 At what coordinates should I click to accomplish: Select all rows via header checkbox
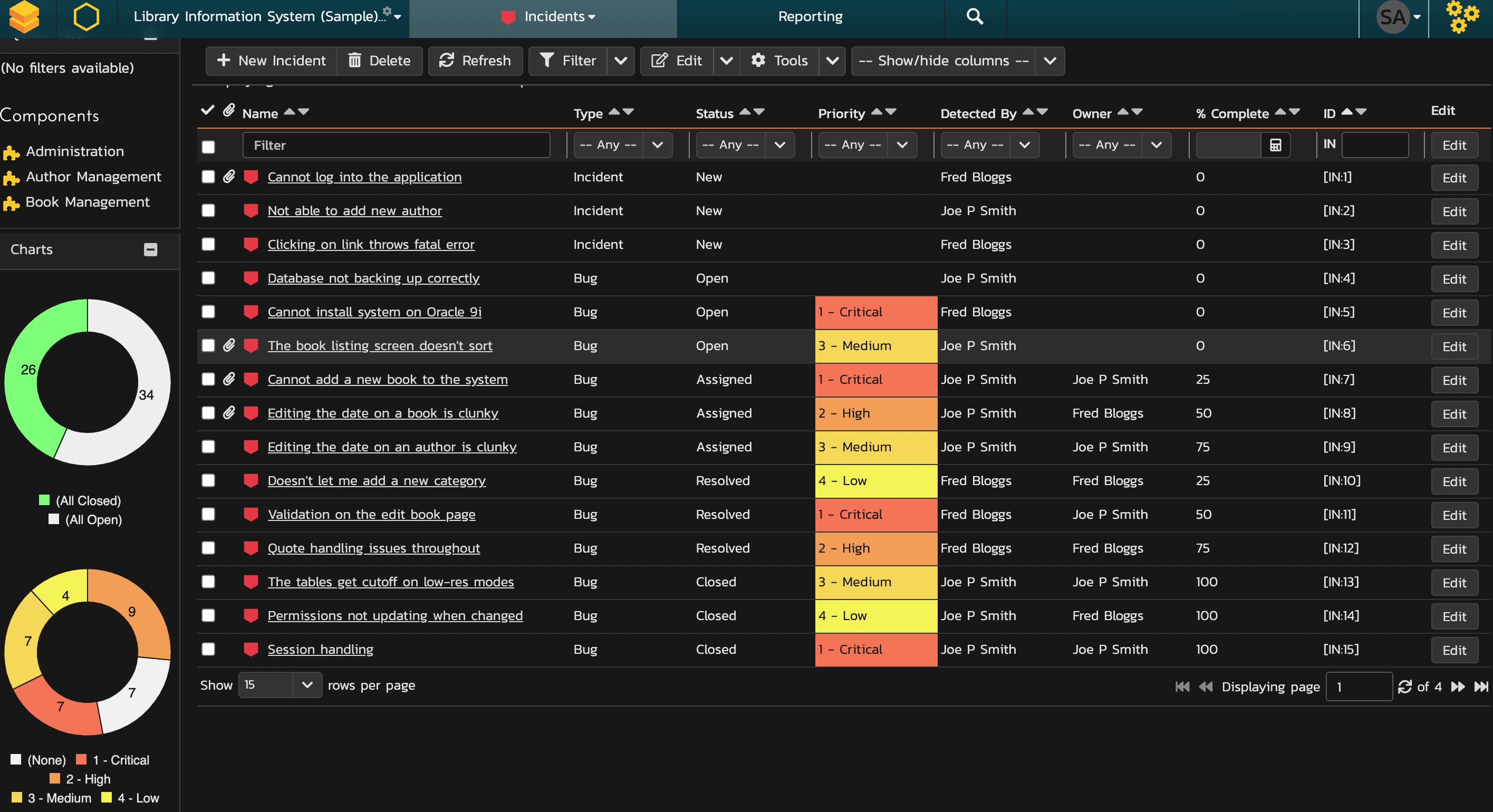coord(208,146)
